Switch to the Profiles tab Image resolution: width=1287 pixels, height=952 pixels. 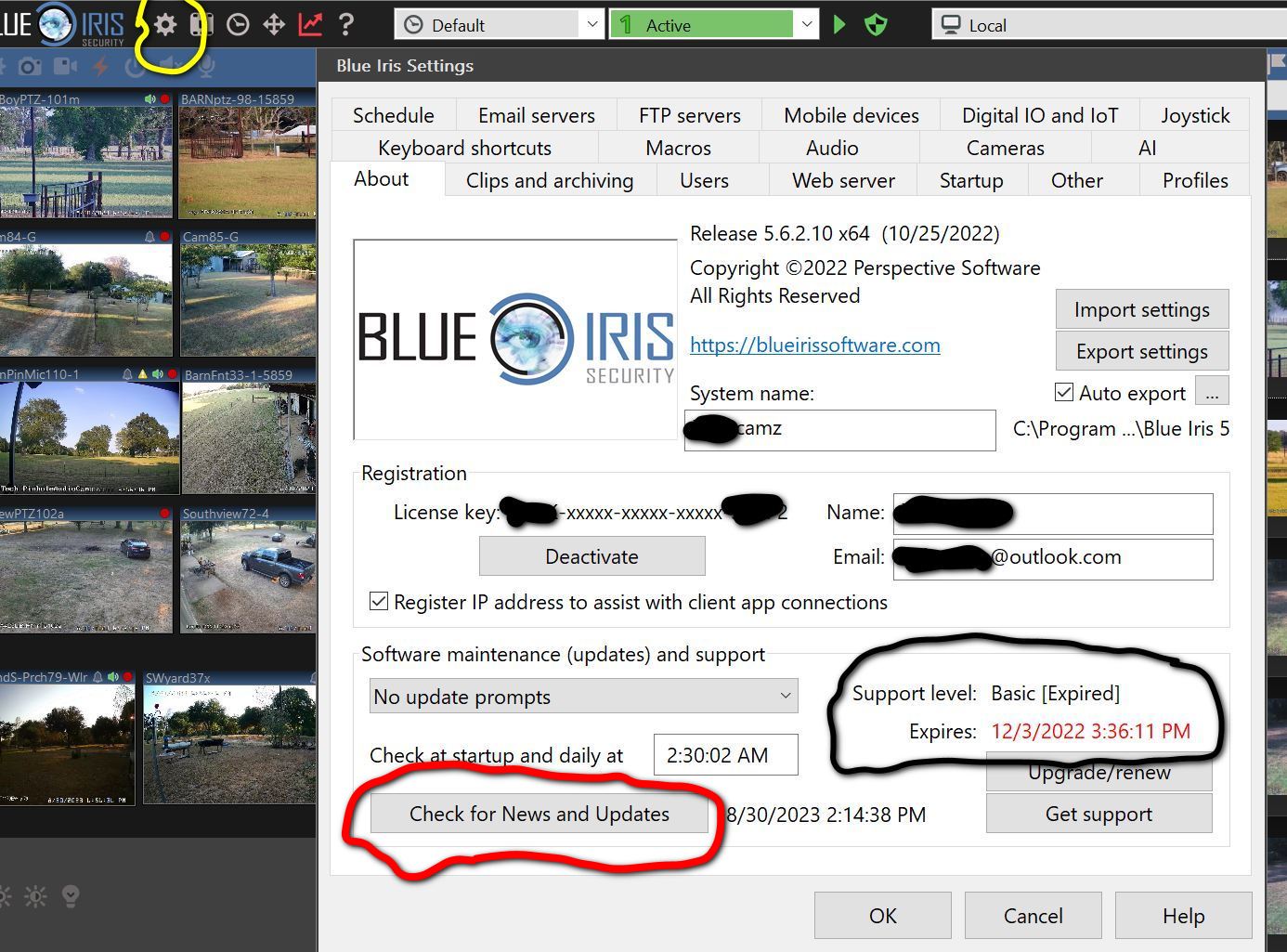tap(1195, 180)
